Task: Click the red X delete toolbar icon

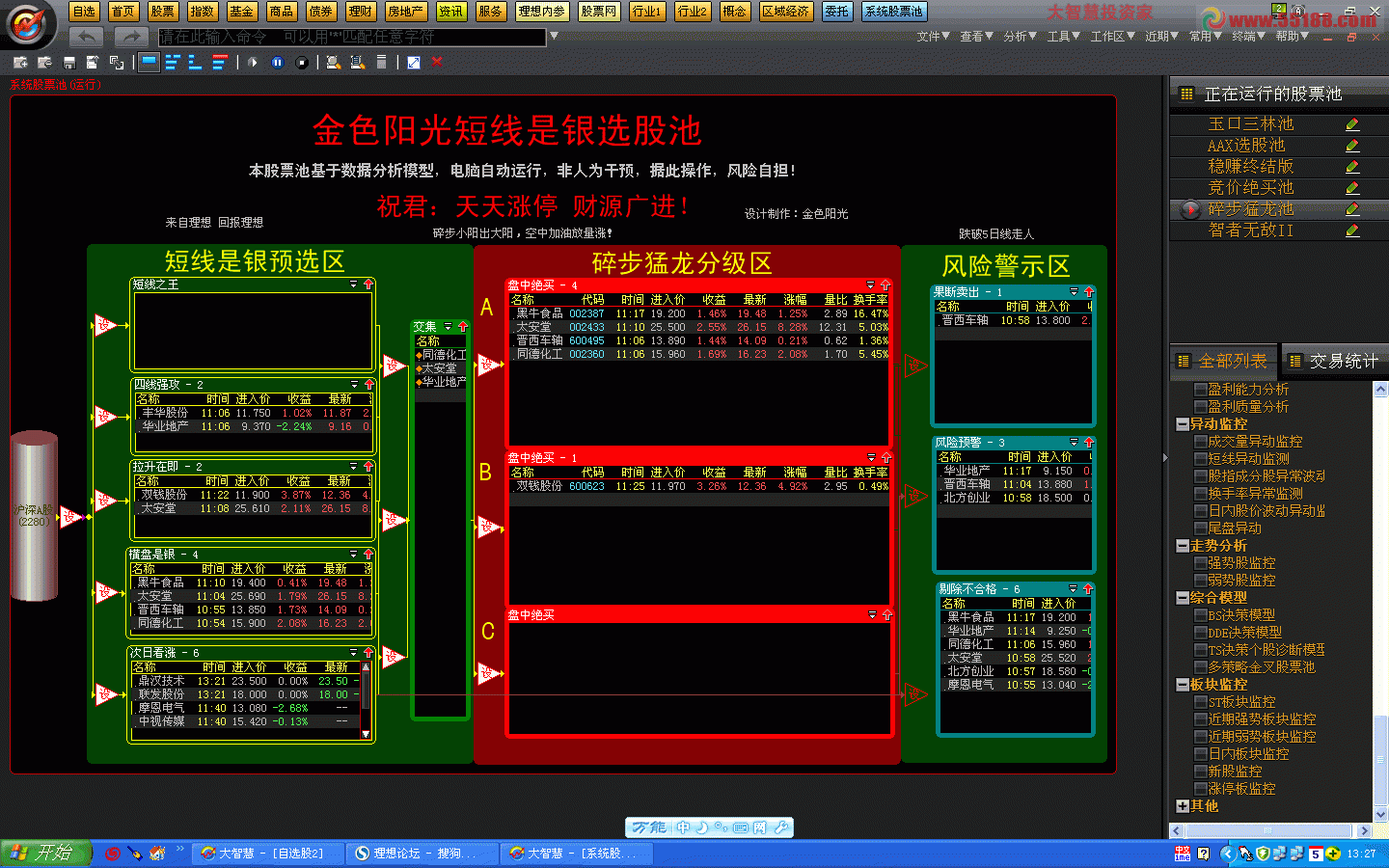Action: pos(437,62)
